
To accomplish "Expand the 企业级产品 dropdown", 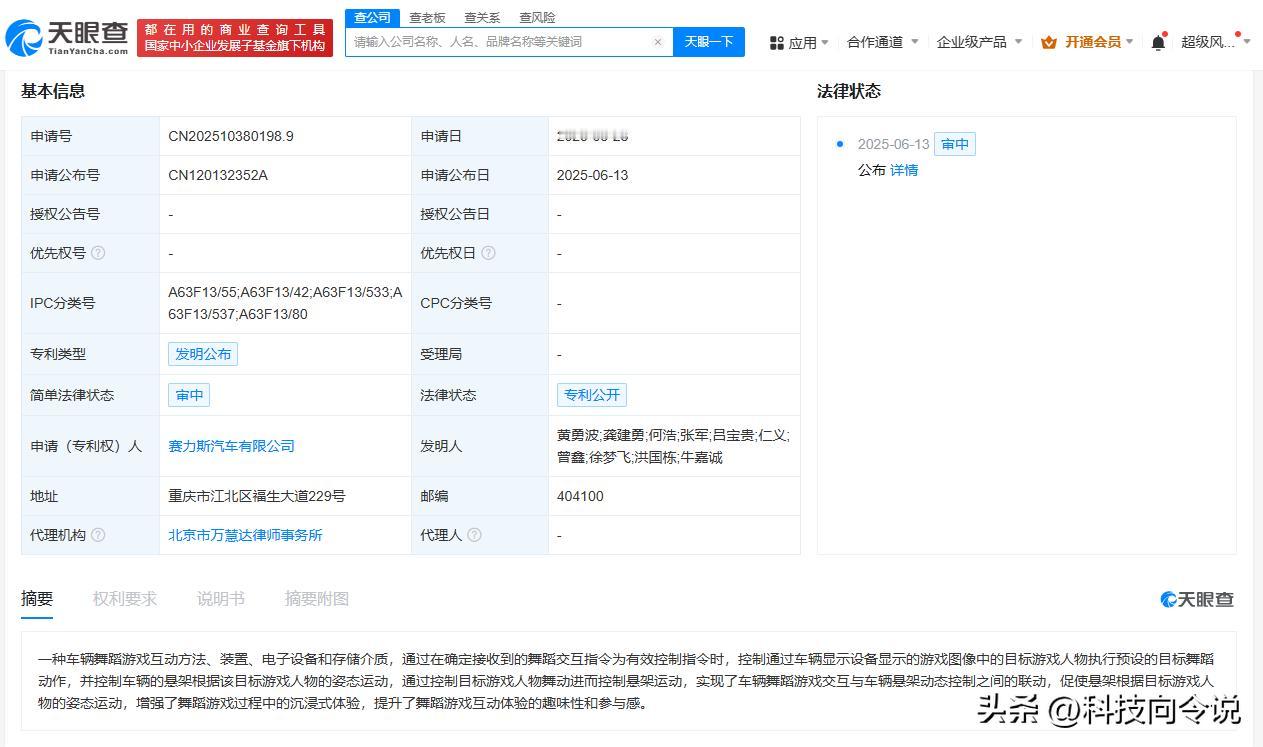I will [979, 42].
